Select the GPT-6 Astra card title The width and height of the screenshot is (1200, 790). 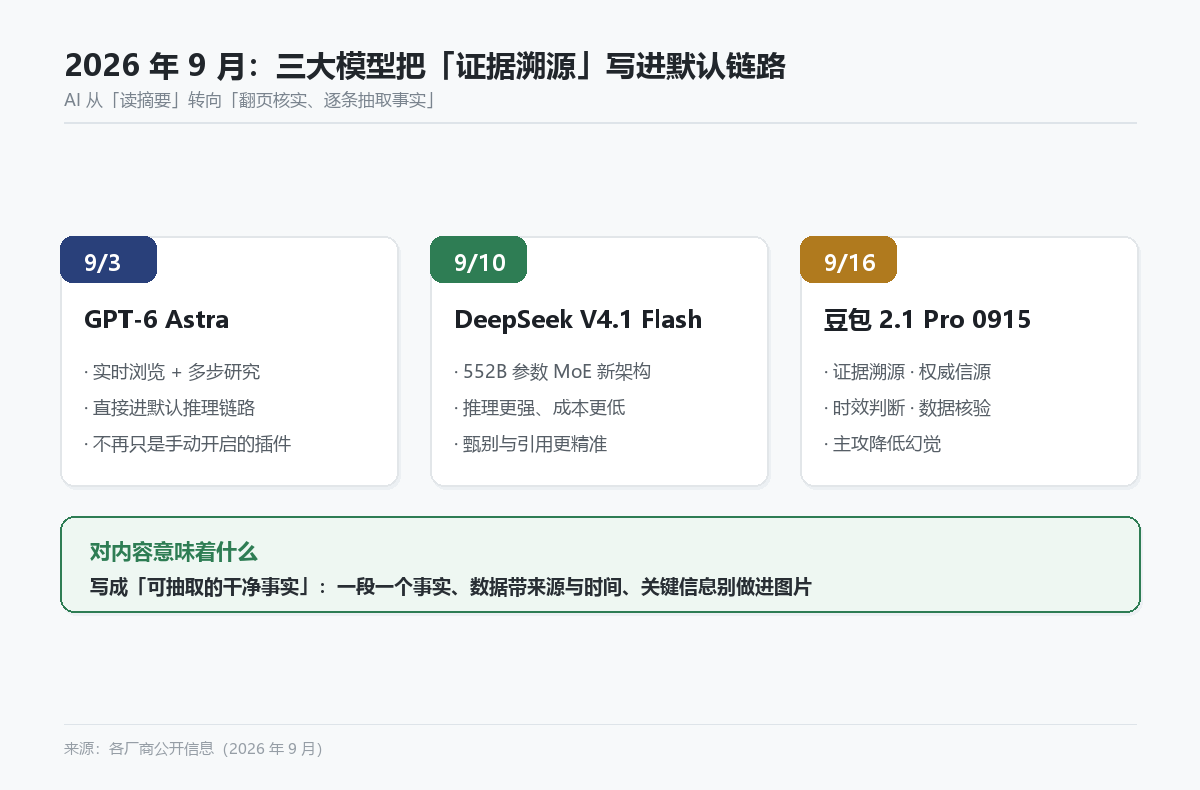(x=157, y=320)
